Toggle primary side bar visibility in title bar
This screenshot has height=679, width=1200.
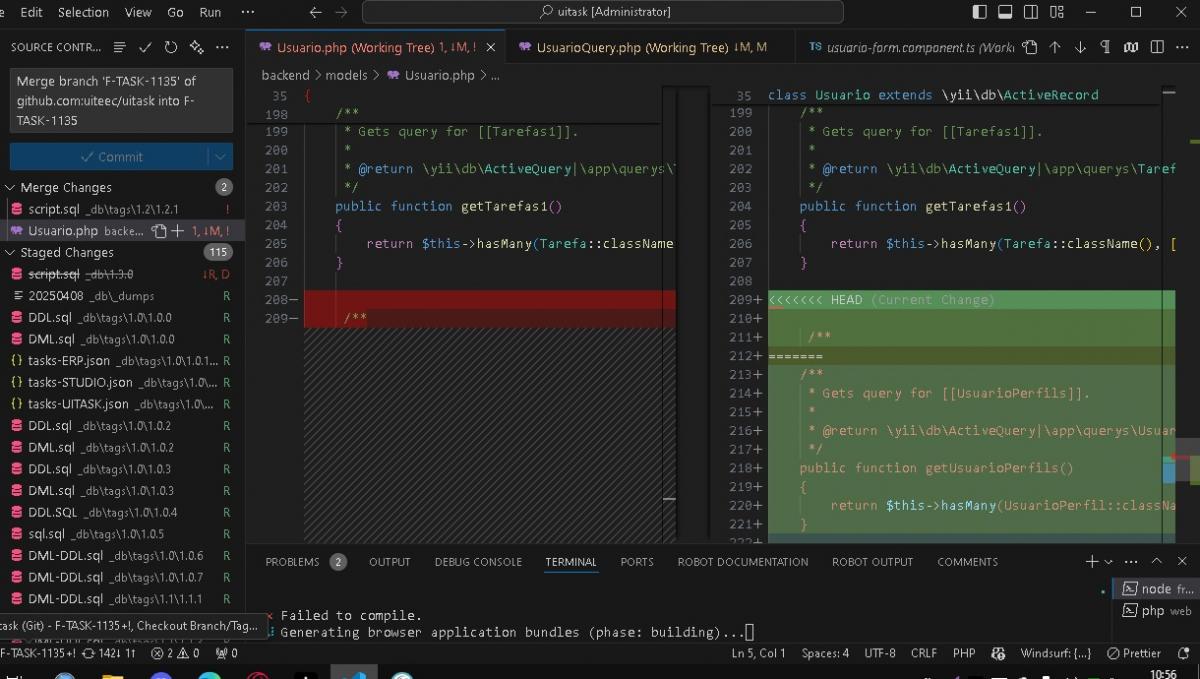[x=980, y=12]
